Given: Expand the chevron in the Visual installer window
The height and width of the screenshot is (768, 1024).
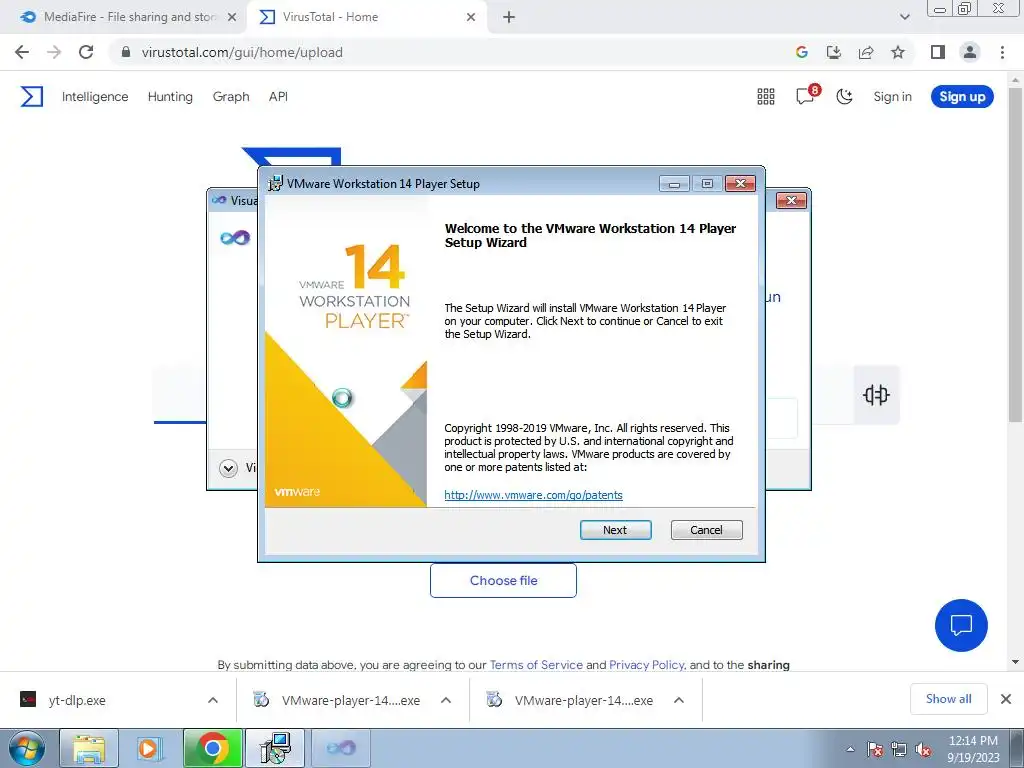Looking at the screenshot, I should pyautogui.click(x=228, y=468).
